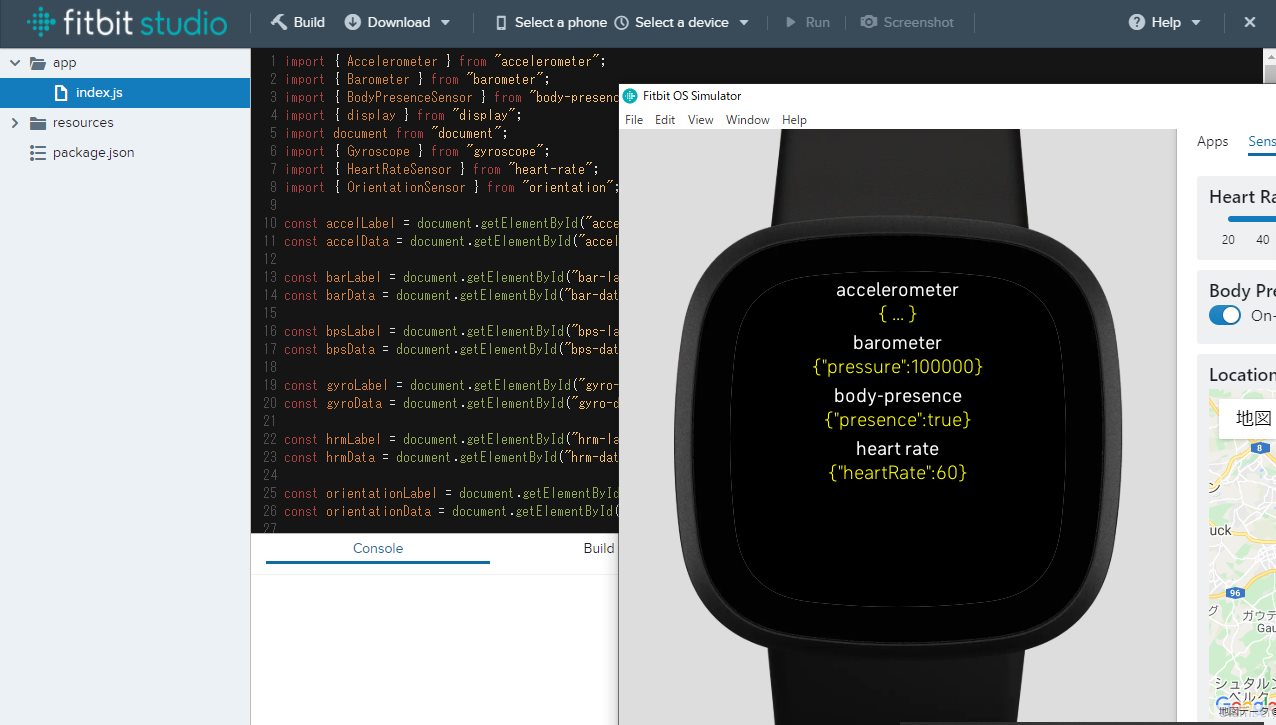This screenshot has height=725, width=1276.
Task: Click code line 22 const hrmLabel
Action: coord(451,439)
